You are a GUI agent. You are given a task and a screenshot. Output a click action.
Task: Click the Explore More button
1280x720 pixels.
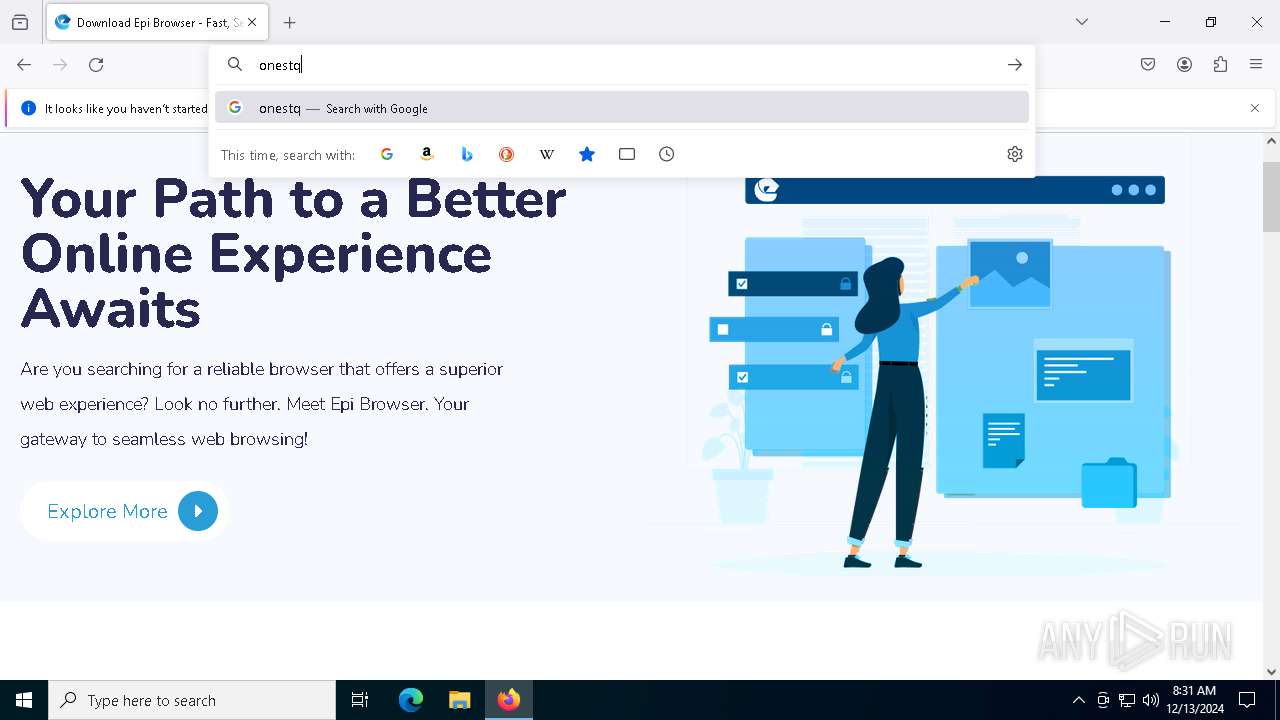pos(126,511)
